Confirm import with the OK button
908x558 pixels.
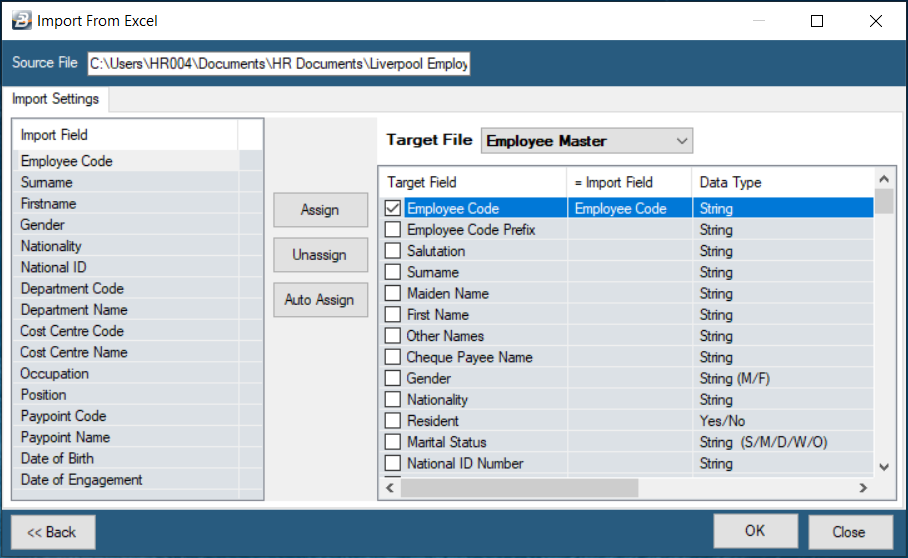[755, 531]
